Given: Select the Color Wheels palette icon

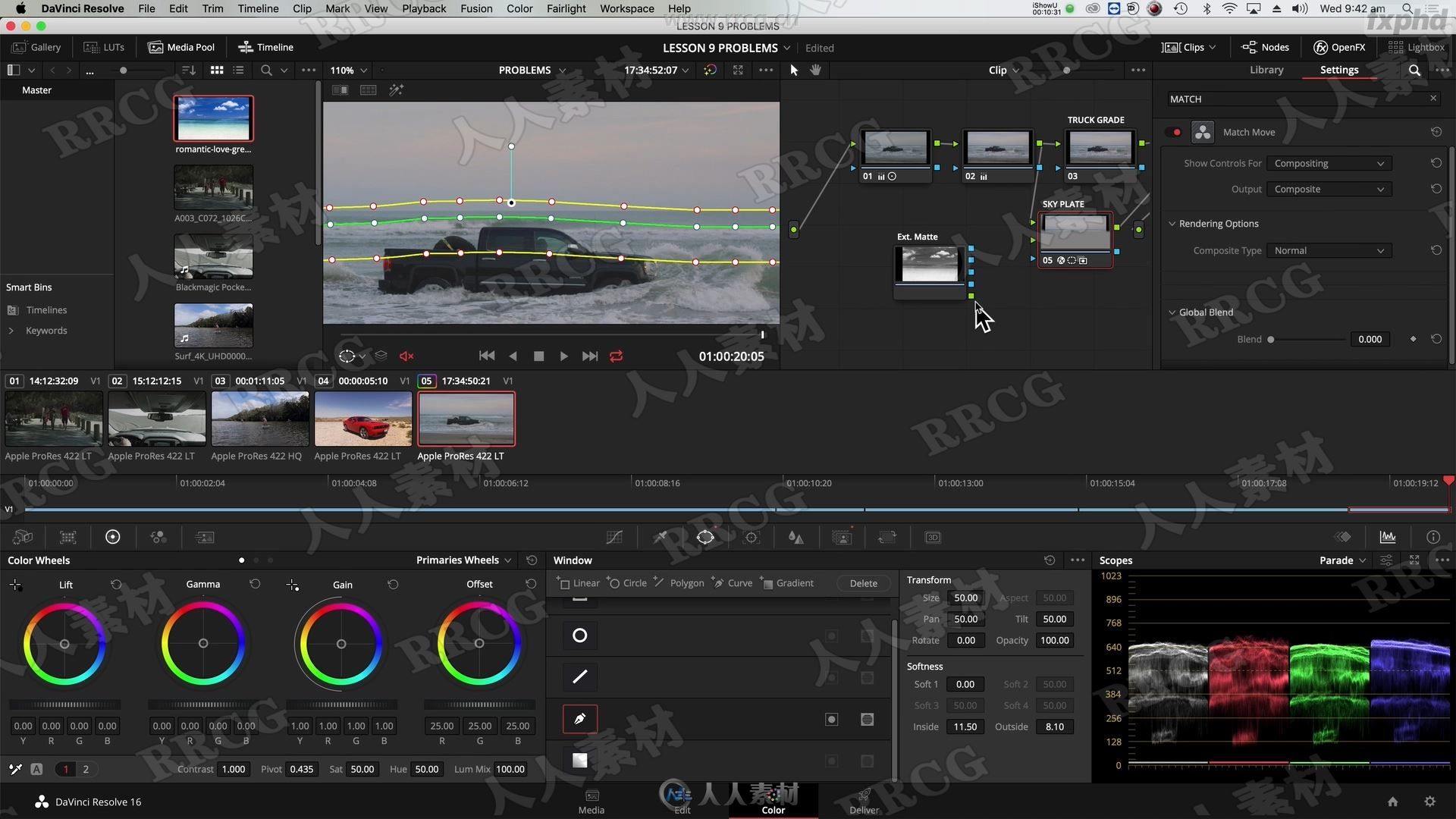Looking at the screenshot, I should coord(112,537).
